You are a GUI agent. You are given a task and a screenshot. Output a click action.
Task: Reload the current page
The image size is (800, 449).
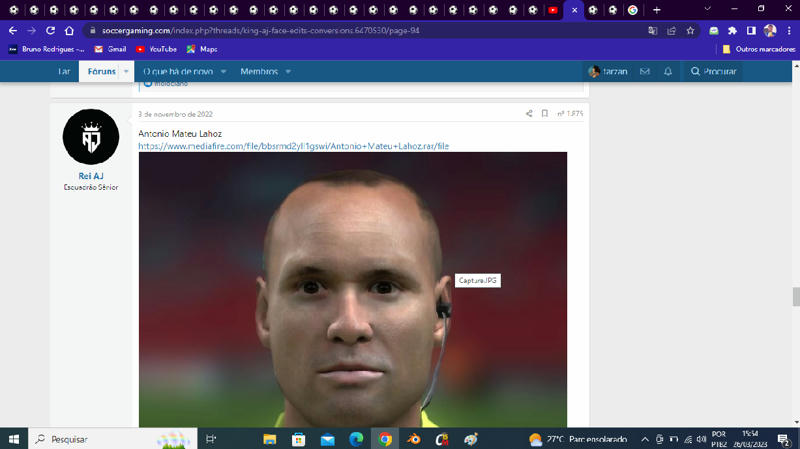click(x=50, y=31)
